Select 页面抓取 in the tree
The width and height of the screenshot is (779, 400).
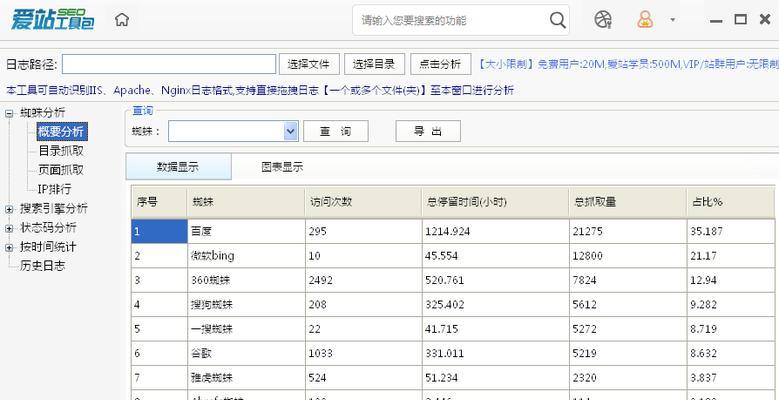(61, 170)
